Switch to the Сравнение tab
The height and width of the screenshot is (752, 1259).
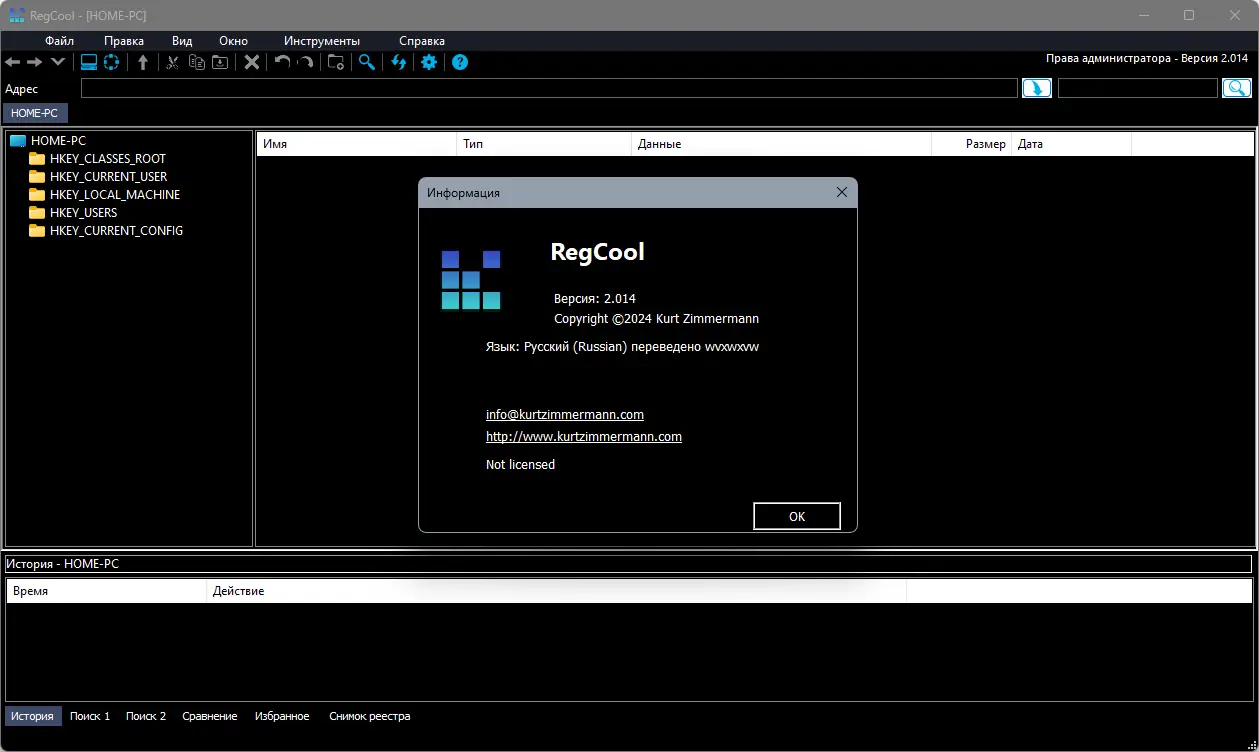(x=210, y=716)
